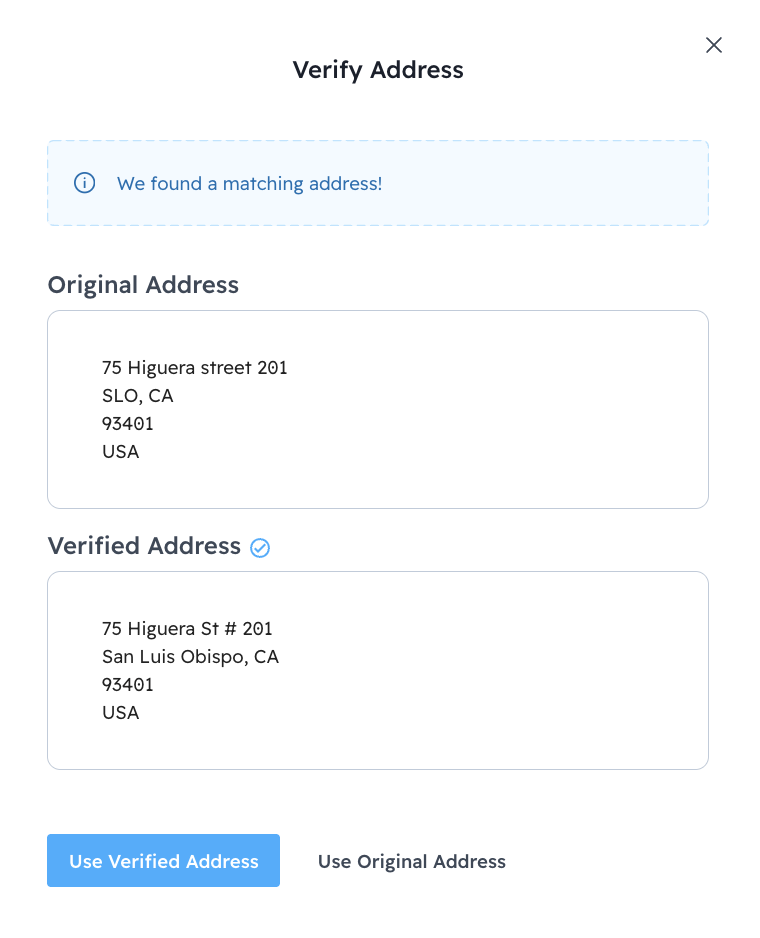The height and width of the screenshot is (938, 760).
Task: Click the Verify Address dialog title
Action: coord(378,70)
